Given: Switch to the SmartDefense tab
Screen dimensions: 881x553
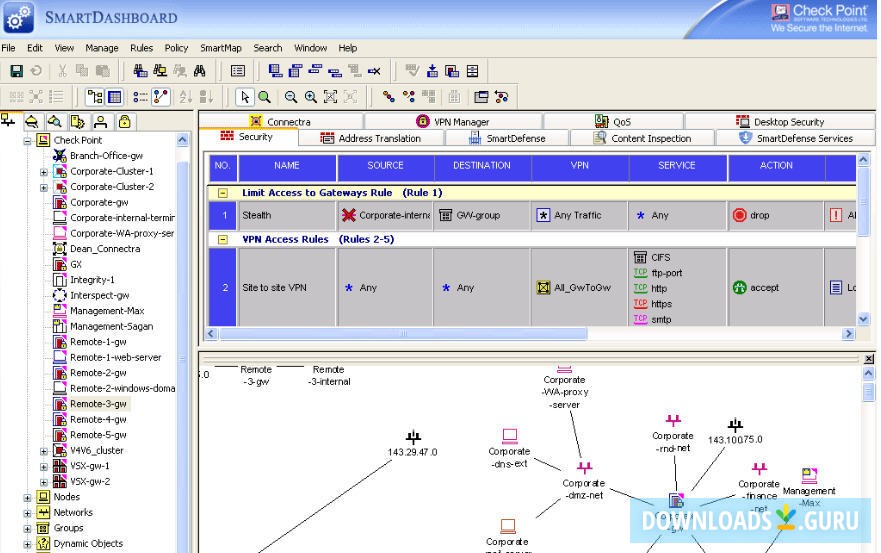Looking at the screenshot, I should pos(507,138).
